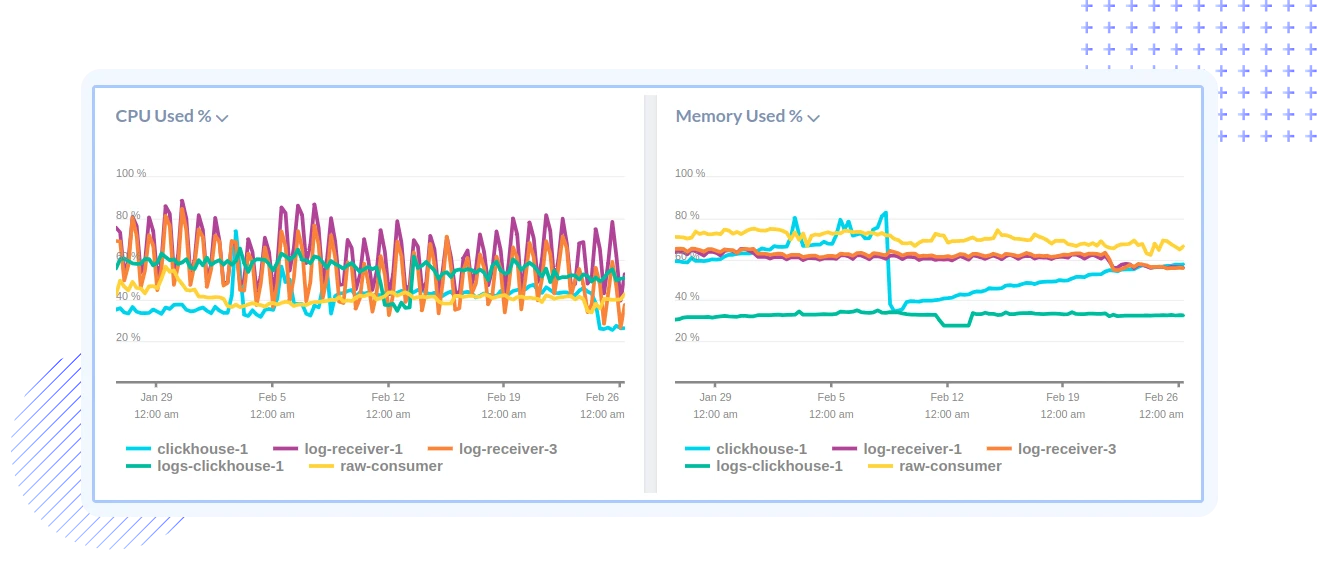Toggle log-receiver-3 series in Memory chart legend

click(1051, 449)
